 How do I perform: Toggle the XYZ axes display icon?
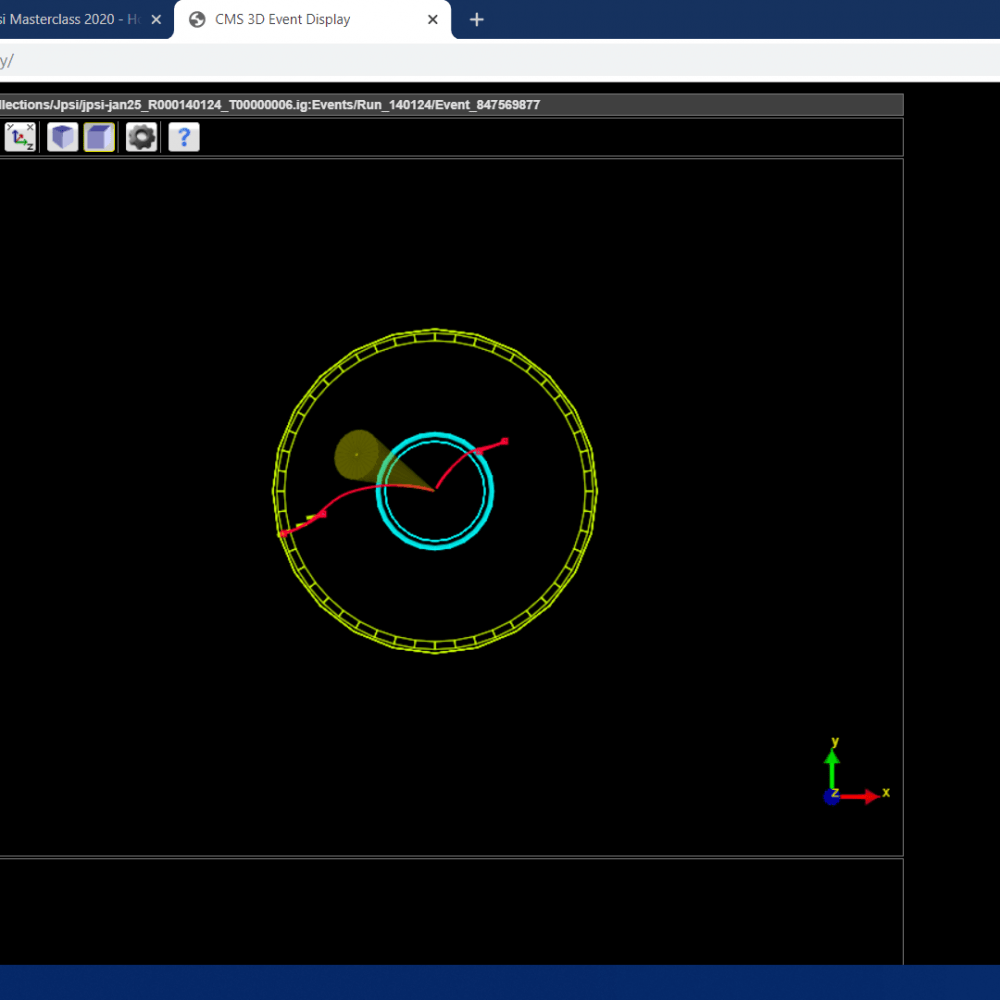(x=20, y=137)
